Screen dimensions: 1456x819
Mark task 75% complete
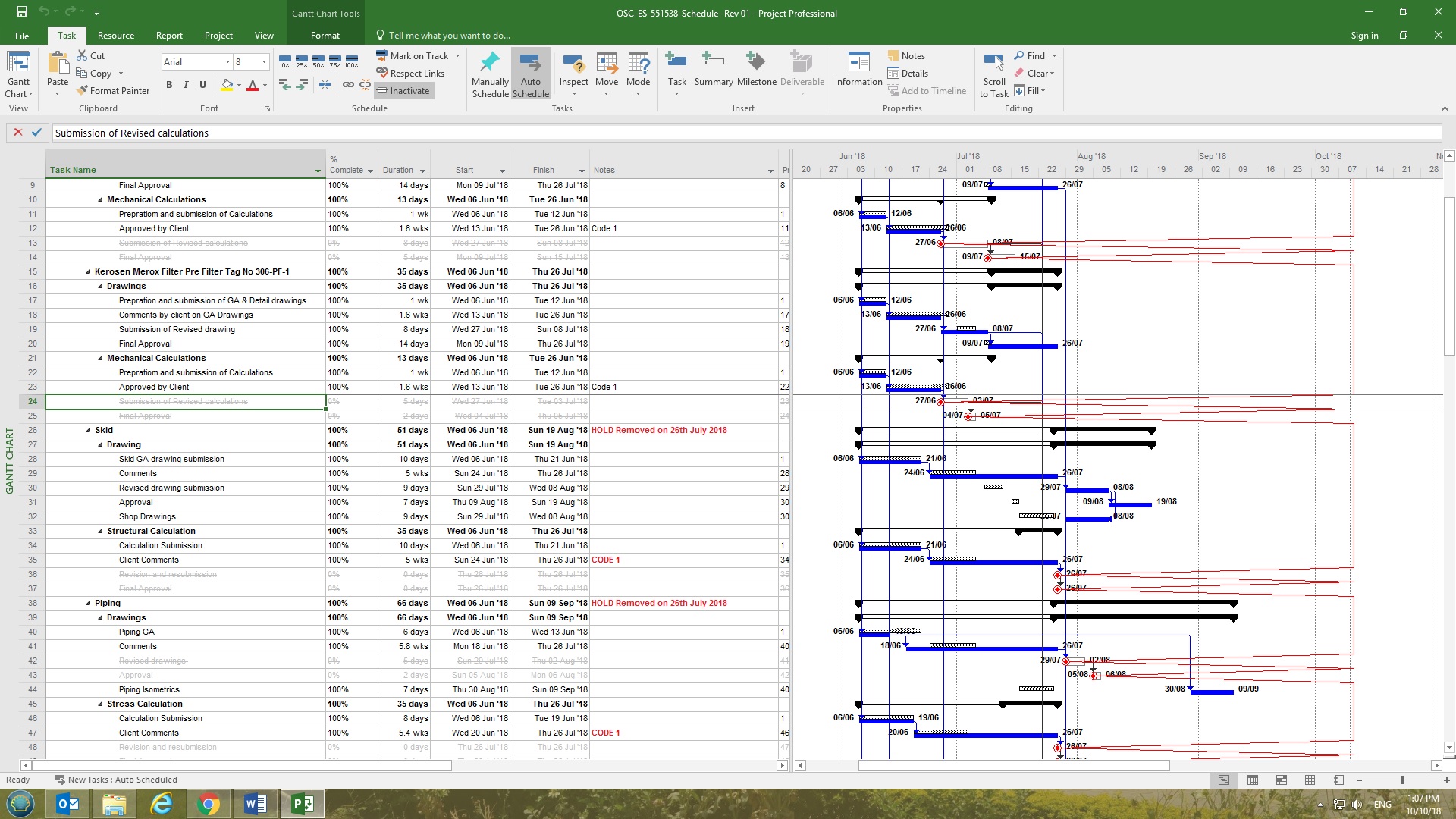pyautogui.click(x=335, y=61)
